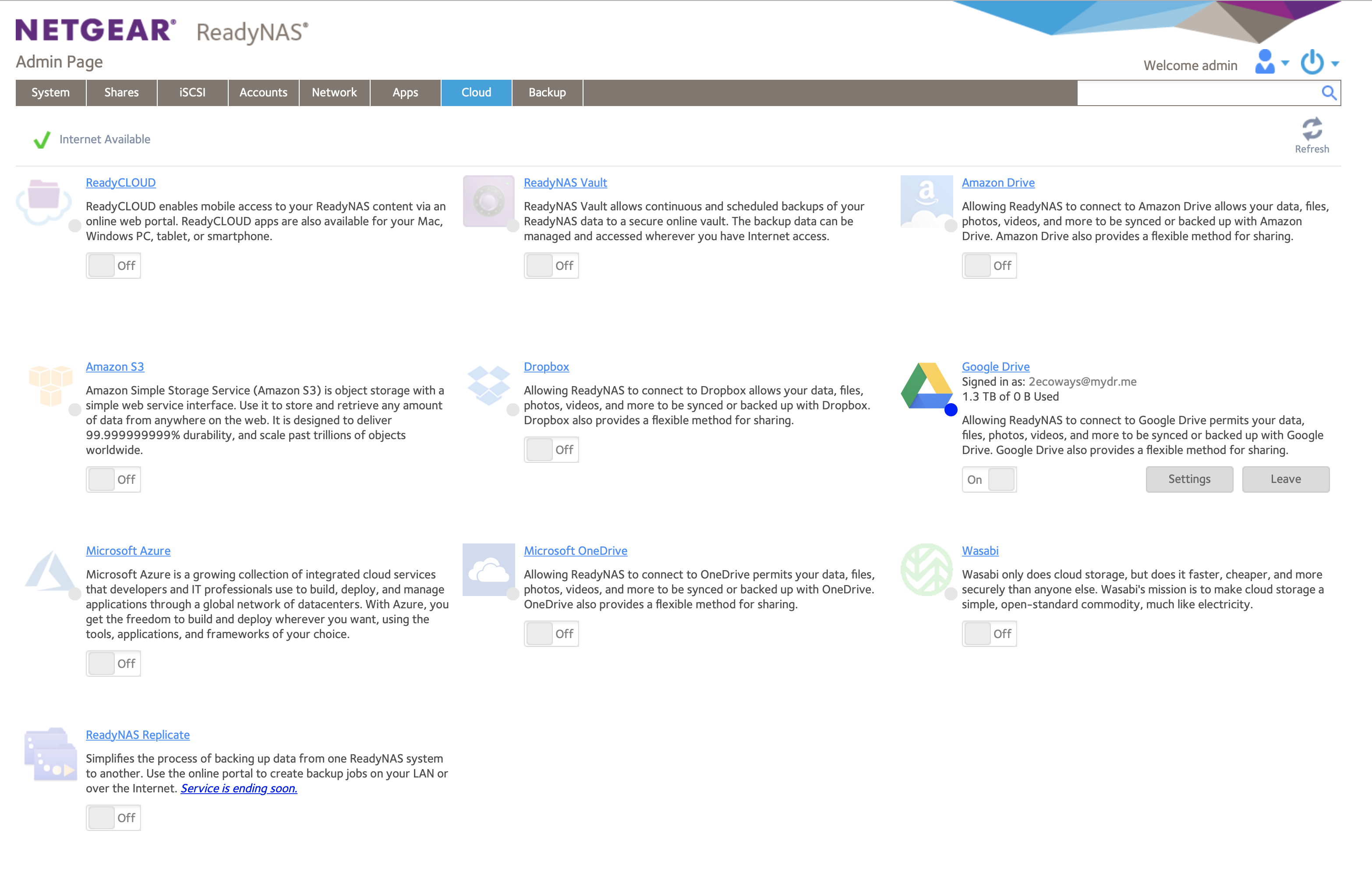Click the Google Drive logo icon

(x=926, y=386)
